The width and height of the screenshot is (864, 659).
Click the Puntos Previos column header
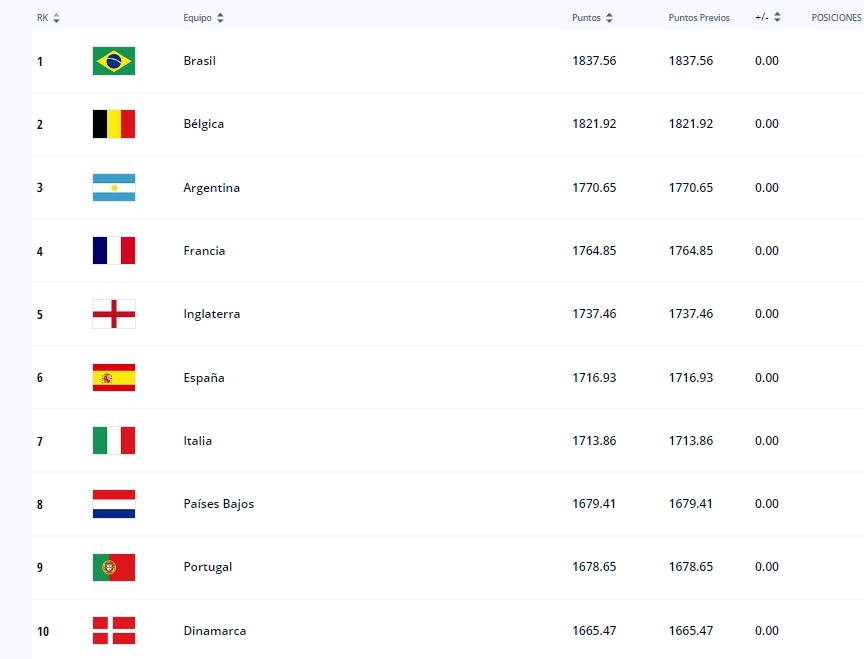coord(699,18)
